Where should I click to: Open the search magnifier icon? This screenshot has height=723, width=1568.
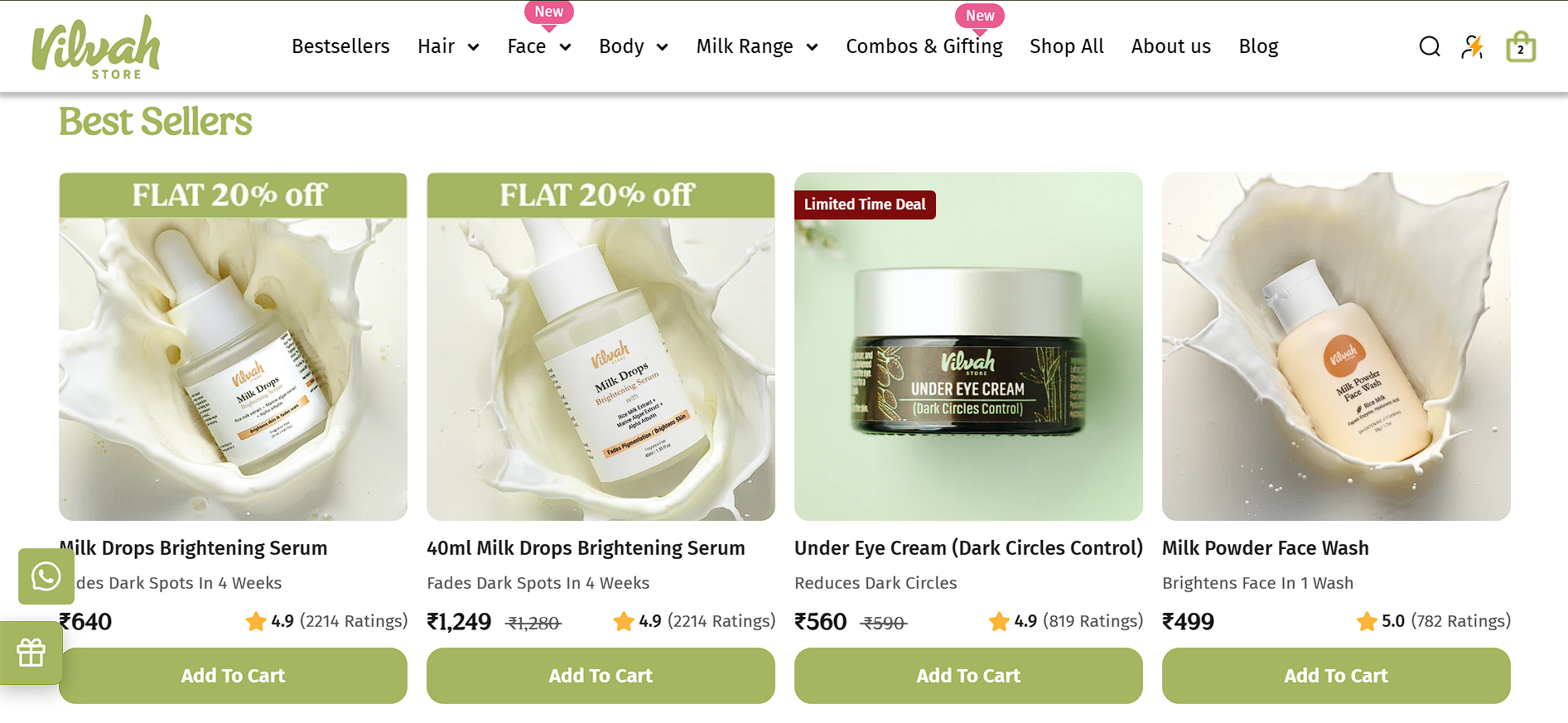(x=1430, y=46)
